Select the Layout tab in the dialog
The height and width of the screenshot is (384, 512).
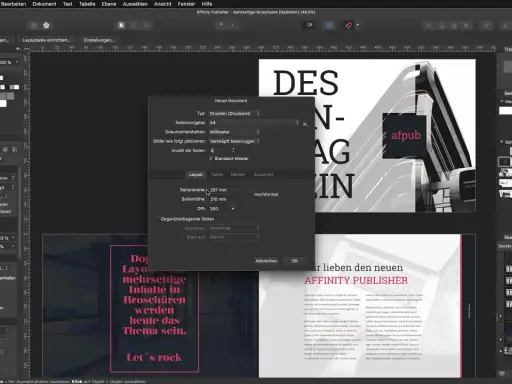[196, 175]
